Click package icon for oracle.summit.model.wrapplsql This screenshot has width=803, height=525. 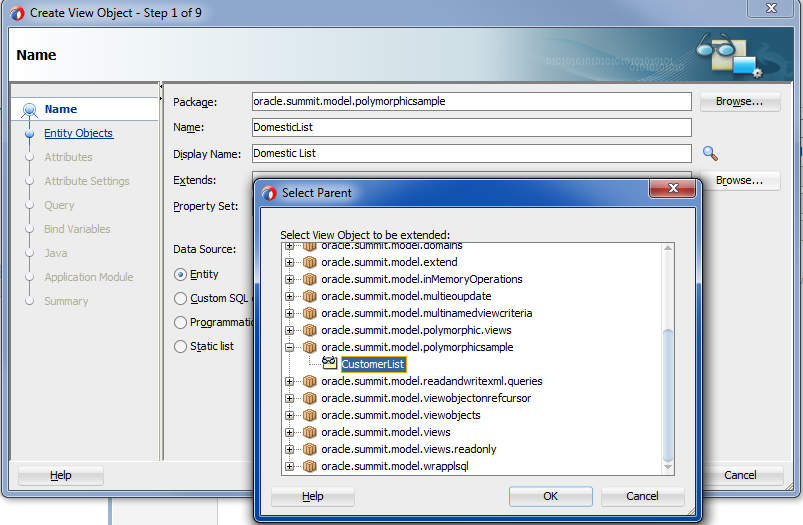[x=309, y=466]
